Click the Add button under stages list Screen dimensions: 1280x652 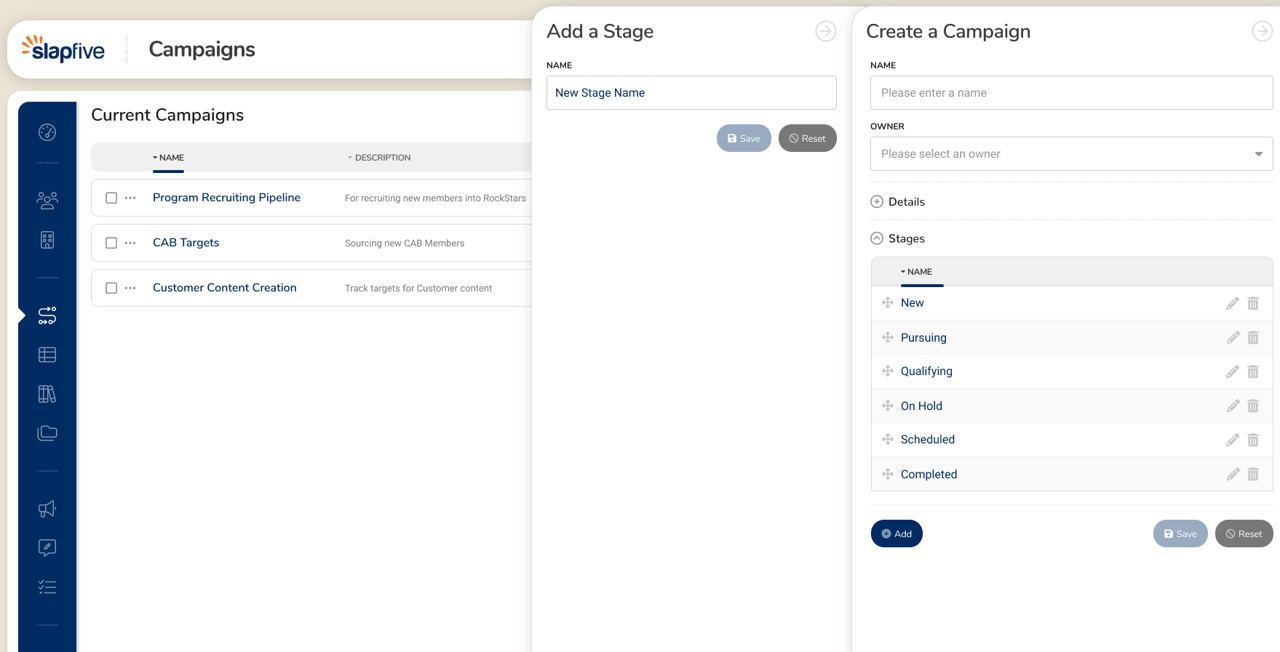tap(896, 534)
